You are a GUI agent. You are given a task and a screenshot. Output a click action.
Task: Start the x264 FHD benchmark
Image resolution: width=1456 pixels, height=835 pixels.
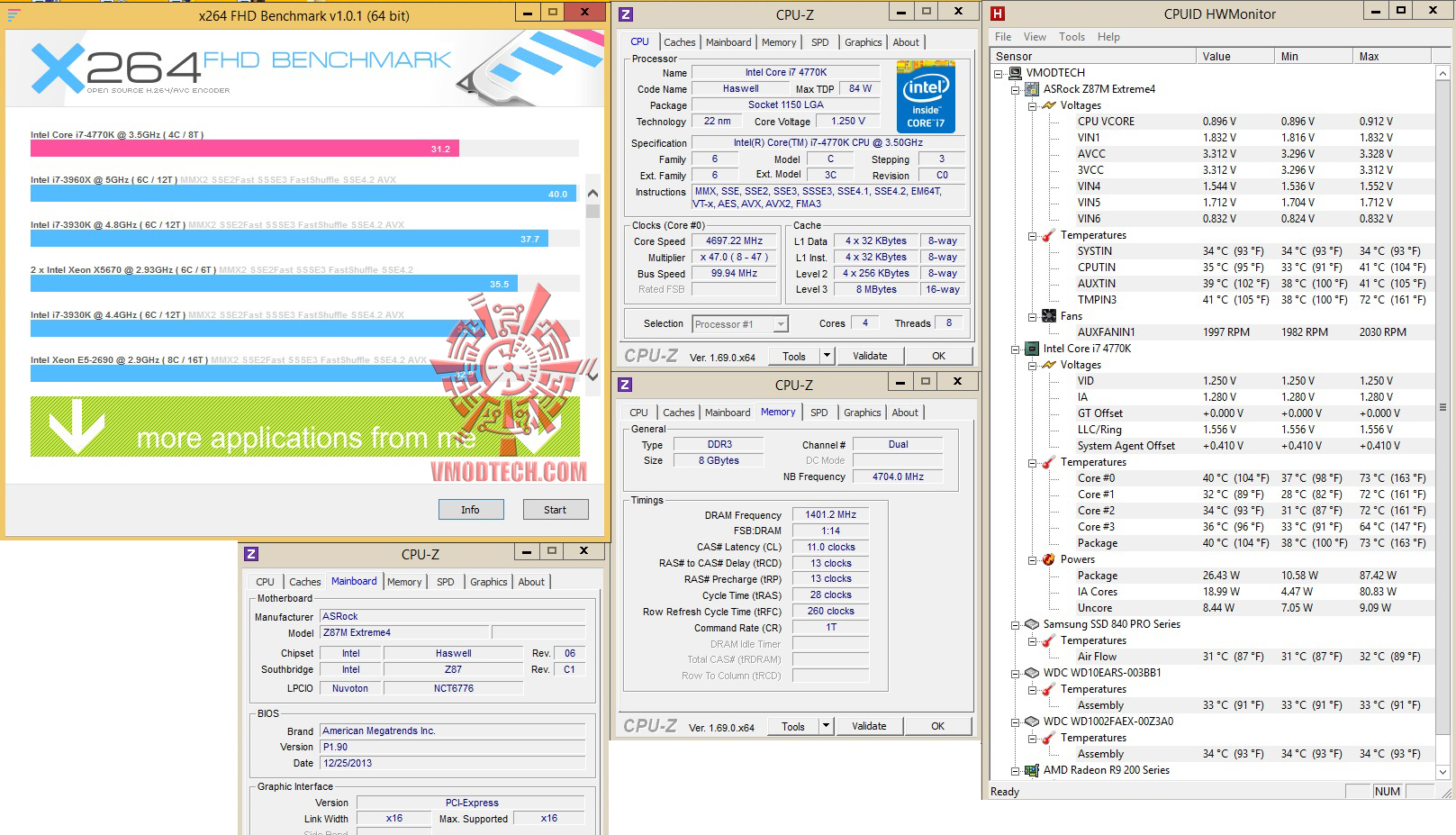tap(556, 510)
